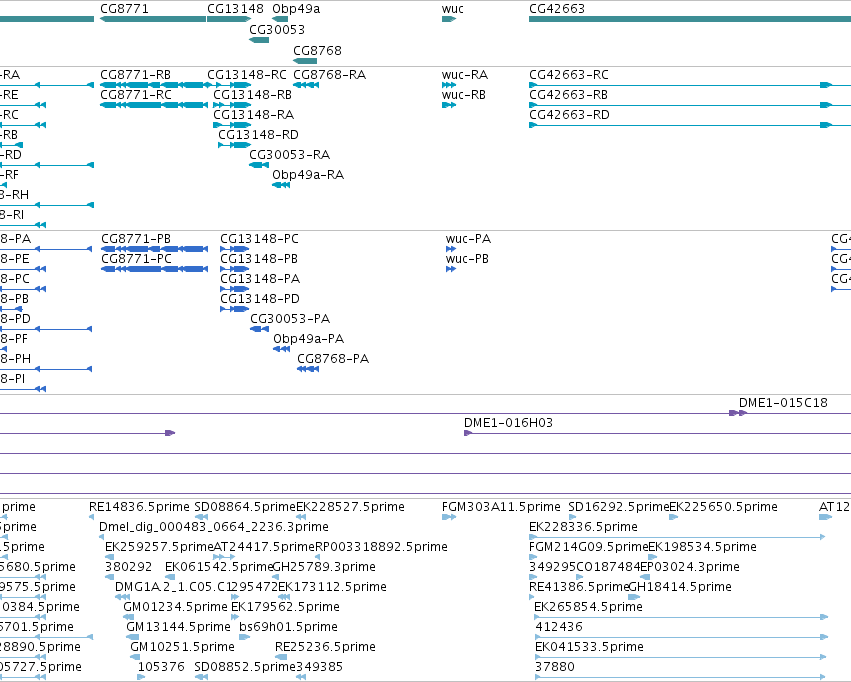This screenshot has width=851, height=682.
Task: Click the bs69h01.5prime EST label
Action: [x=289, y=627]
